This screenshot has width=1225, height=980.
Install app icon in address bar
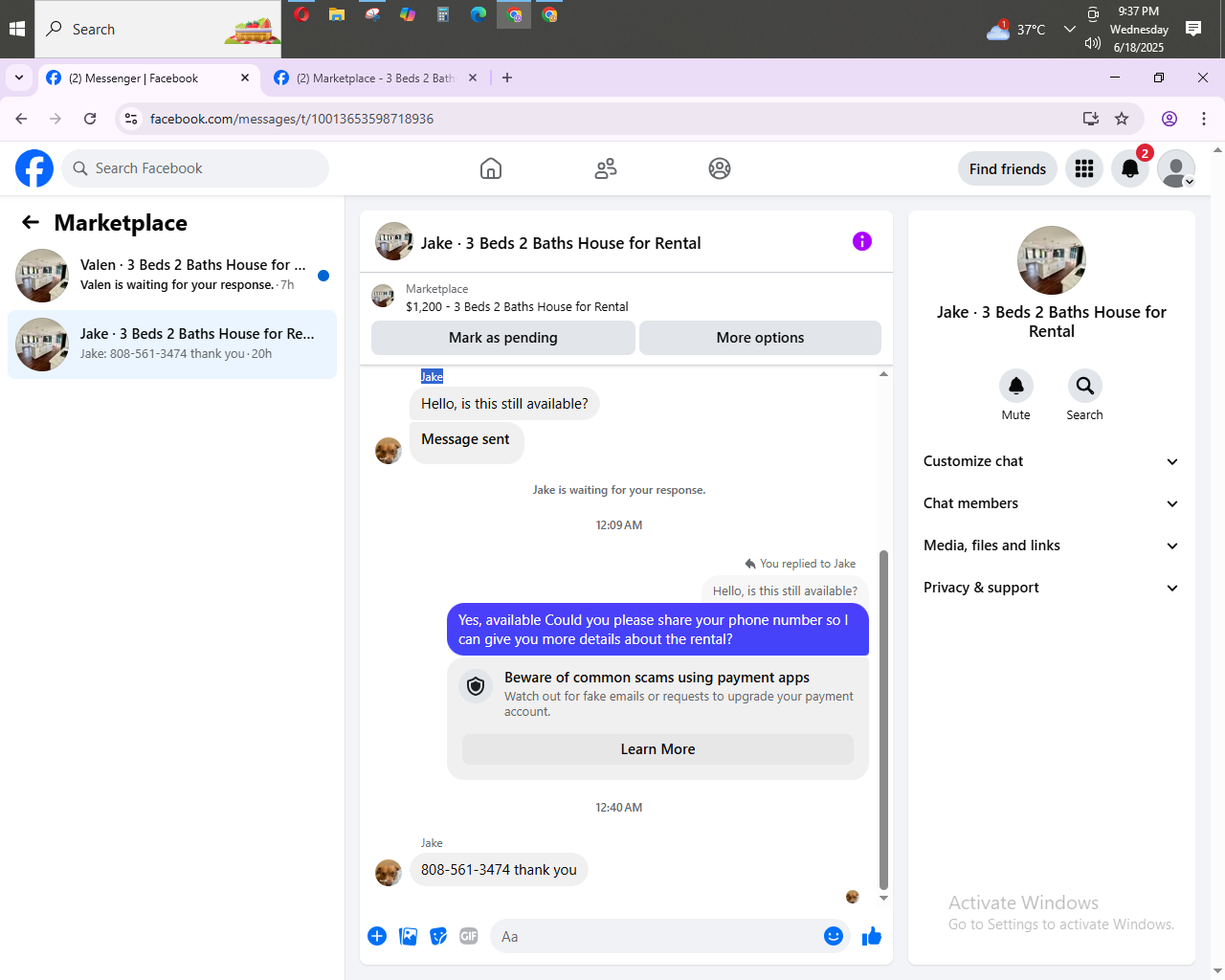(x=1090, y=119)
